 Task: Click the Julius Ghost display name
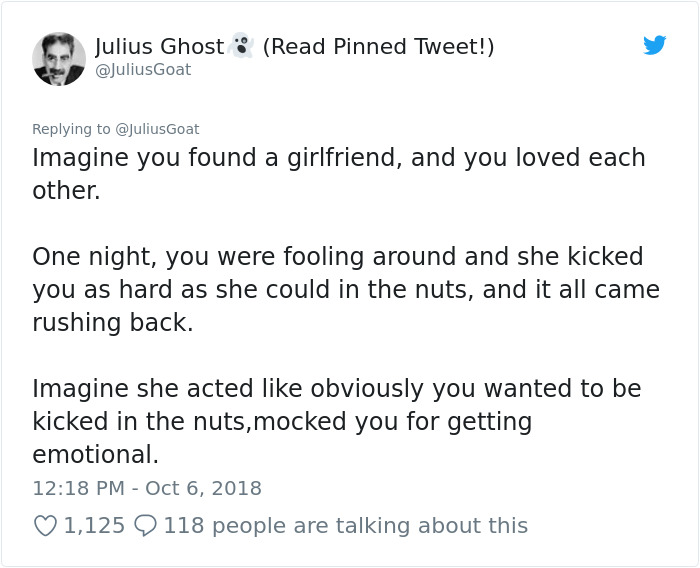pos(159,46)
